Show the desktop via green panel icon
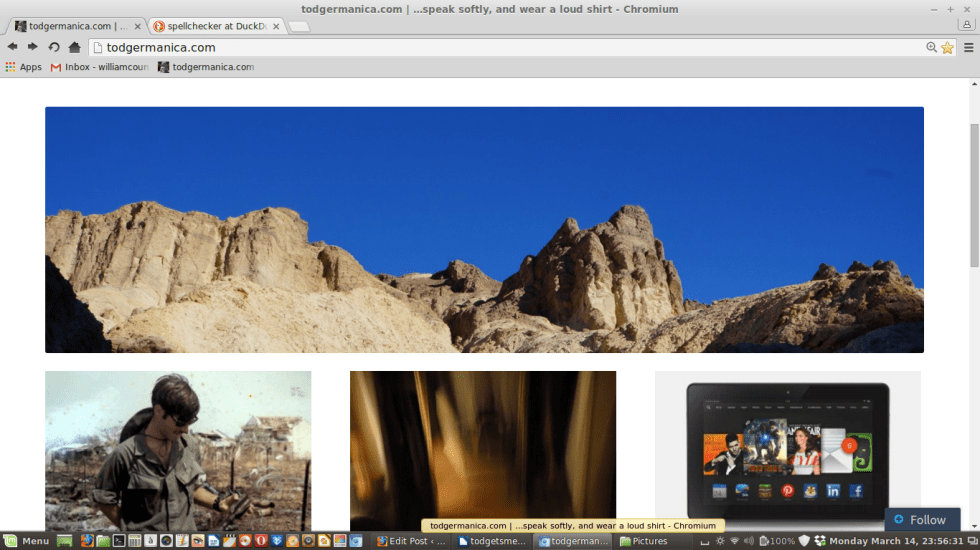This screenshot has width=980, height=550. (x=64, y=541)
